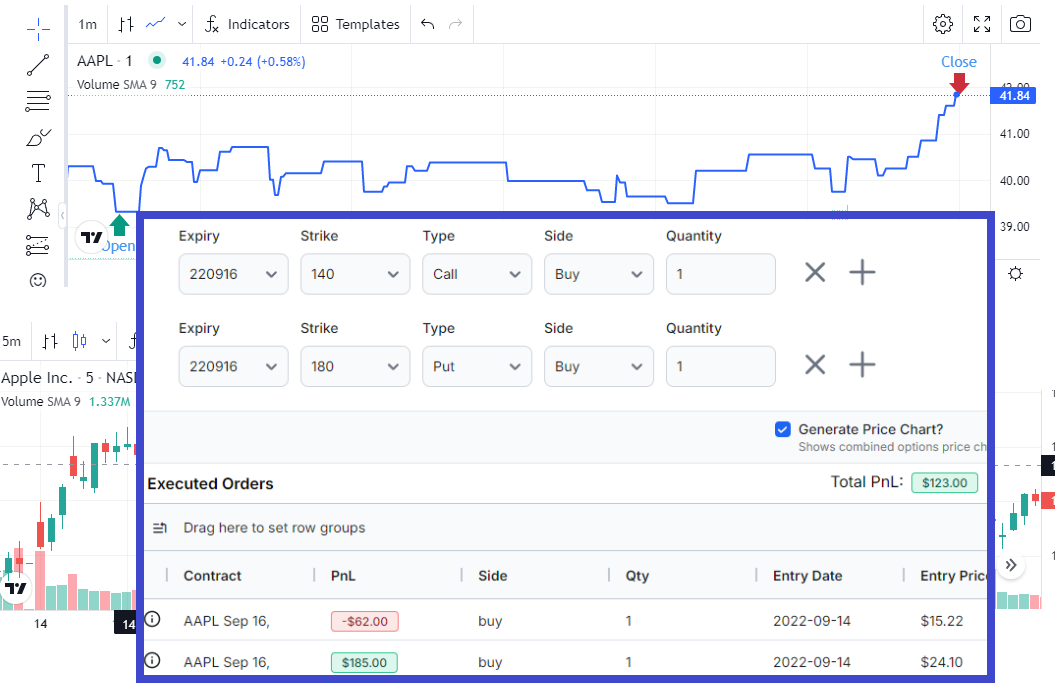This screenshot has height=683, width=1055.
Task: Open the Side dropdown in the Put row
Action: tap(599, 366)
